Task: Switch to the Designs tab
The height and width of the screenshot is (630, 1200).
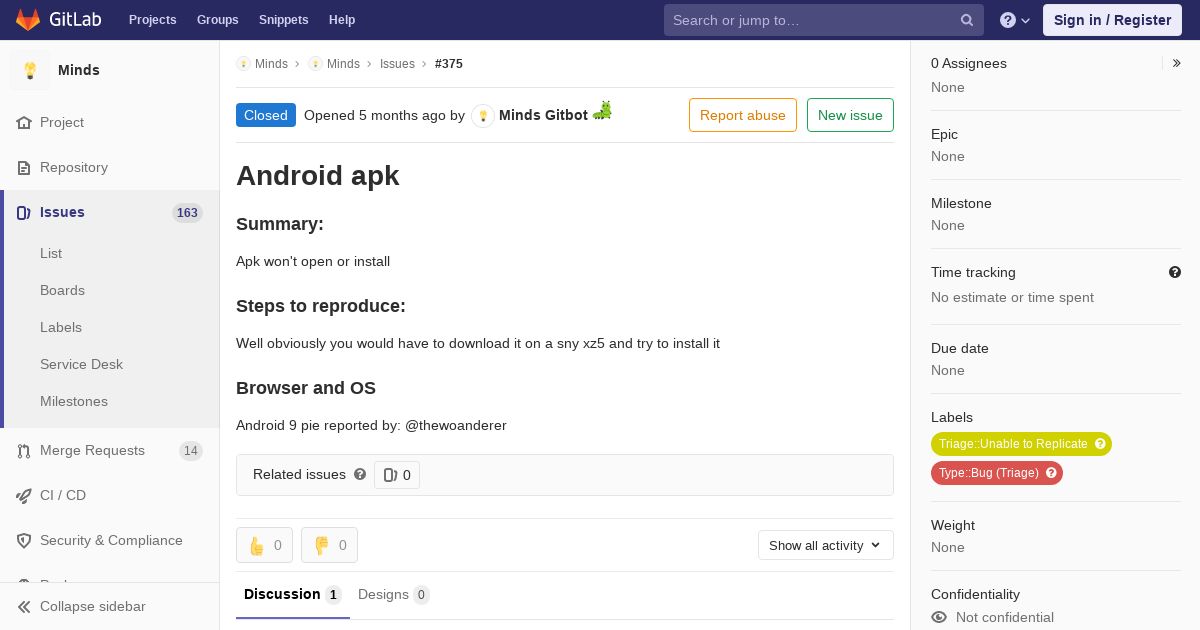Action: [x=394, y=595]
